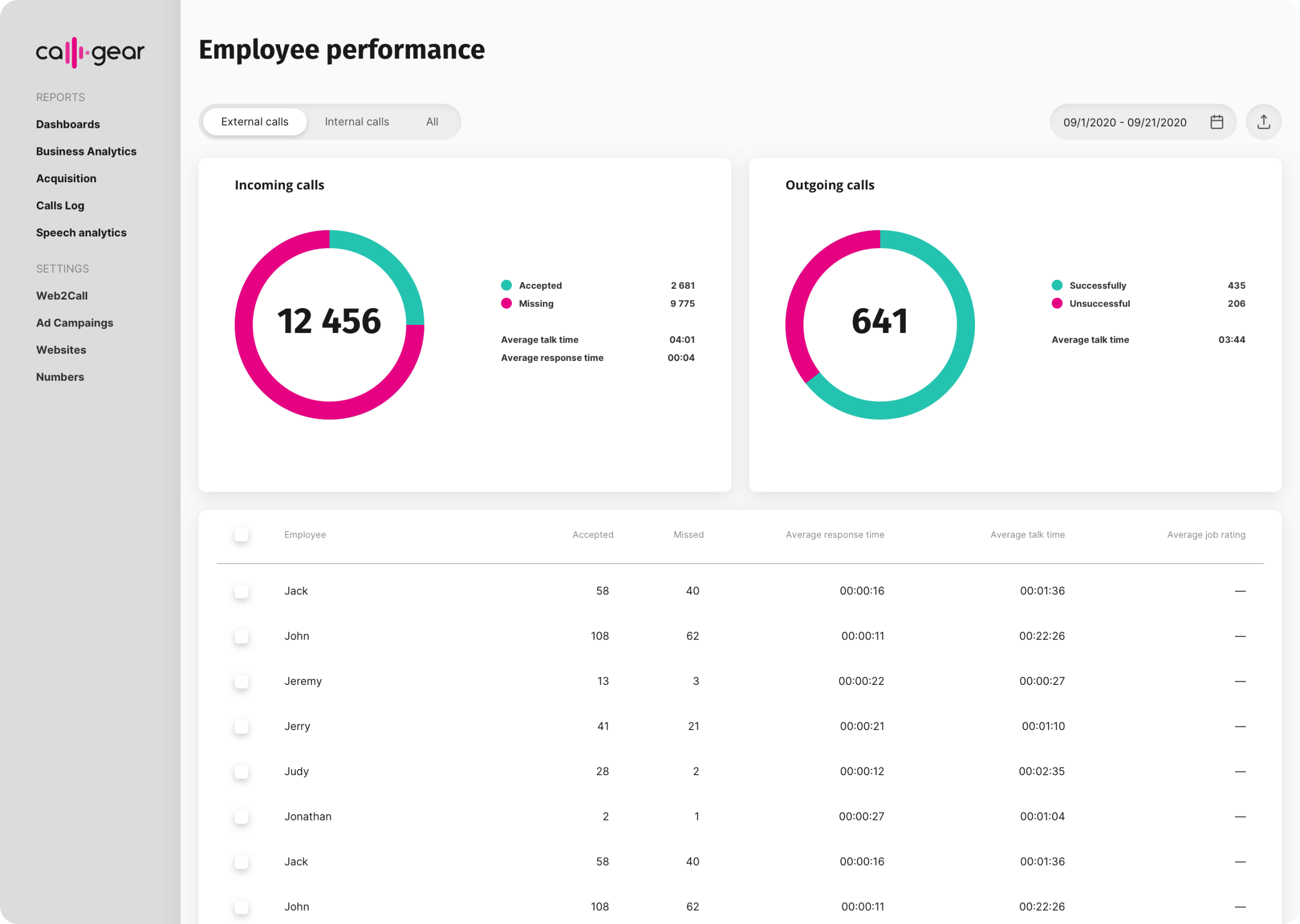
Task: Click the pink Unsuccessful legend dot
Action: tap(1057, 303)
